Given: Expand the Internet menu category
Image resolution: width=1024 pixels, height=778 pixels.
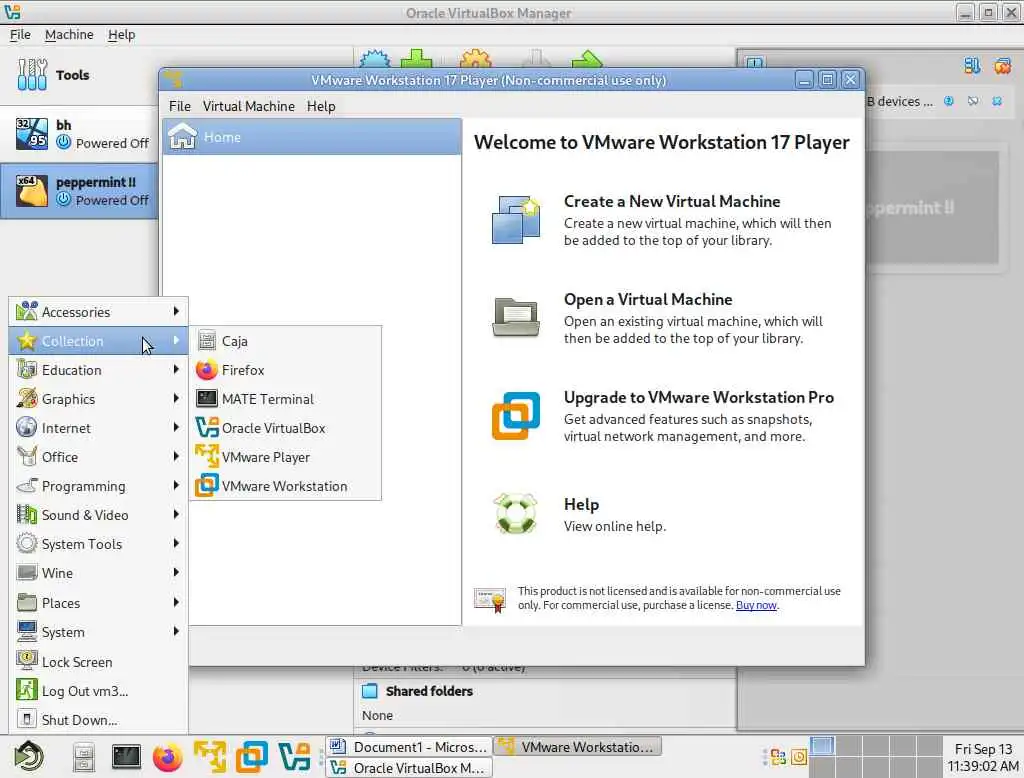Looking at the screenshot, I should (98, 428).
